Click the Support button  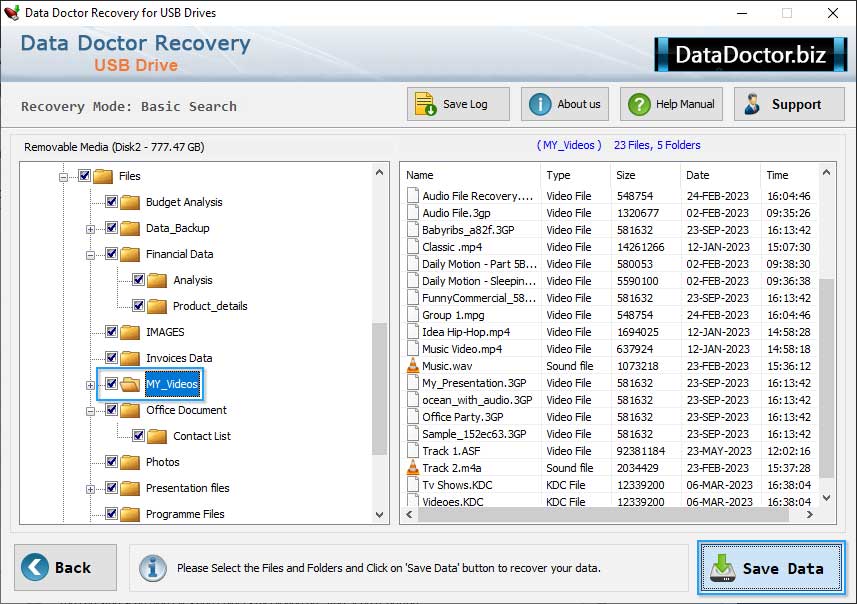pos(789,104)
